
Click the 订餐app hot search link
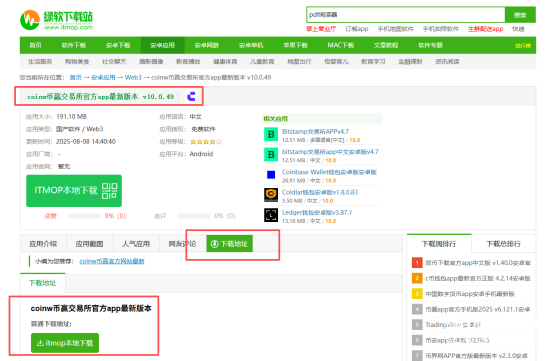click(357, 29)
